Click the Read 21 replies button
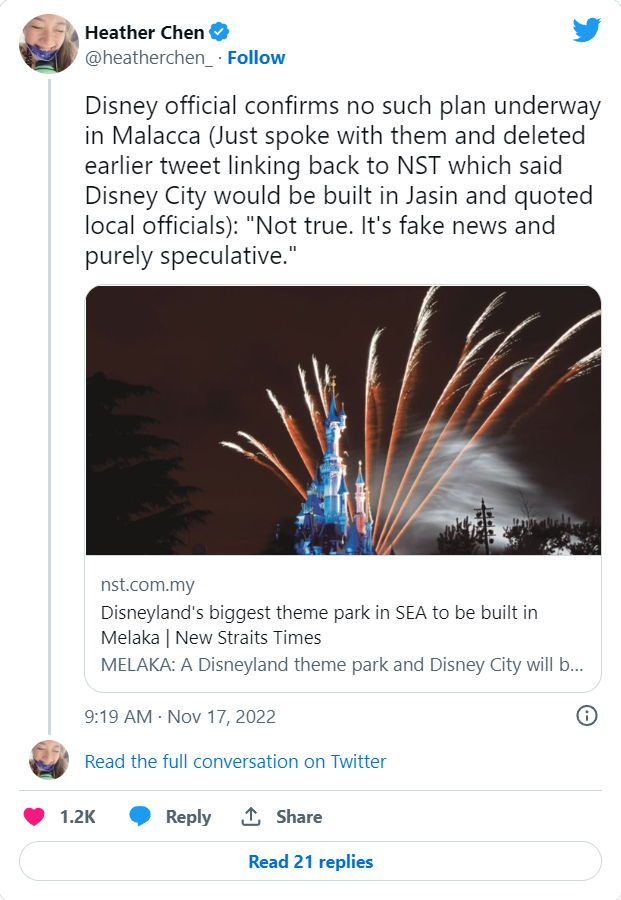This screenshot has width=621, height=900. coord(310,861)
